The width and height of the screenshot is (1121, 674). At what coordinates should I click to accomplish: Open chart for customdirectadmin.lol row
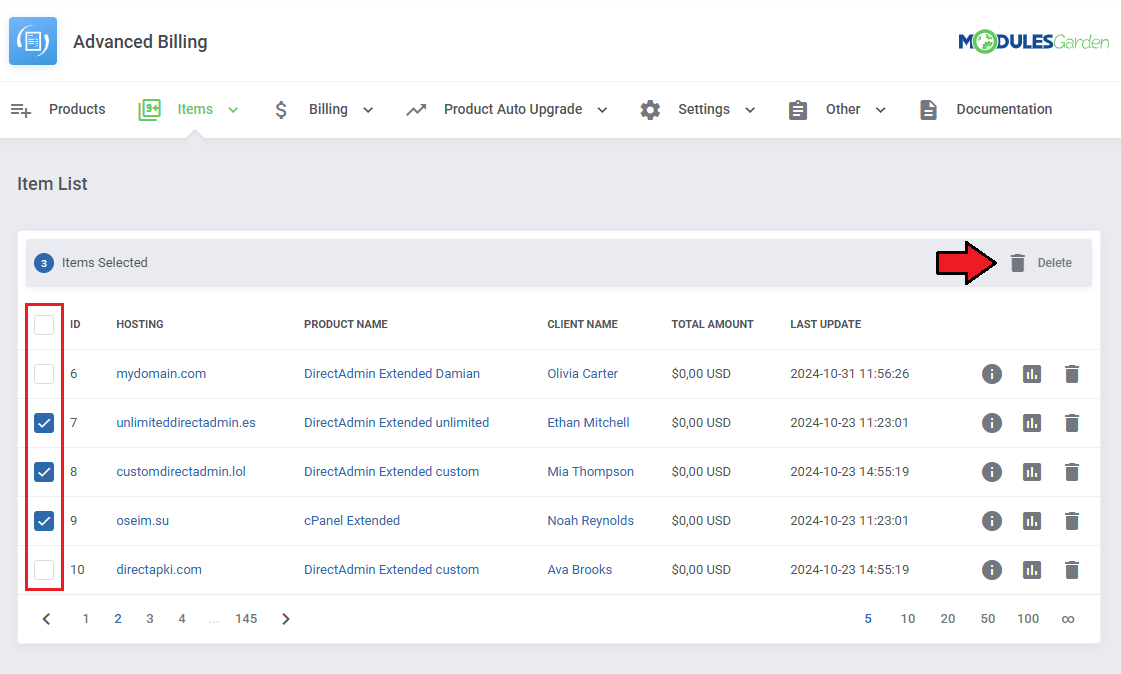pos(1032,472)
